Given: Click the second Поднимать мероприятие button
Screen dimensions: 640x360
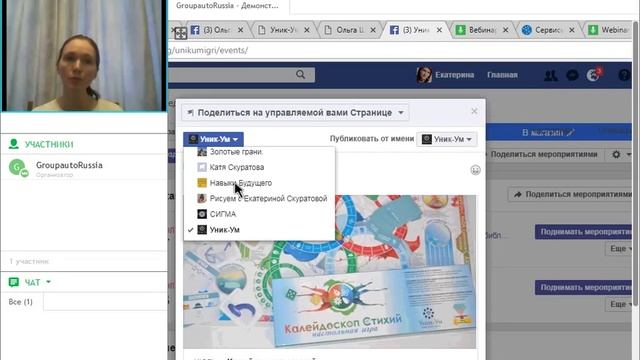Looking at the screenshot, I should point(584,287).
